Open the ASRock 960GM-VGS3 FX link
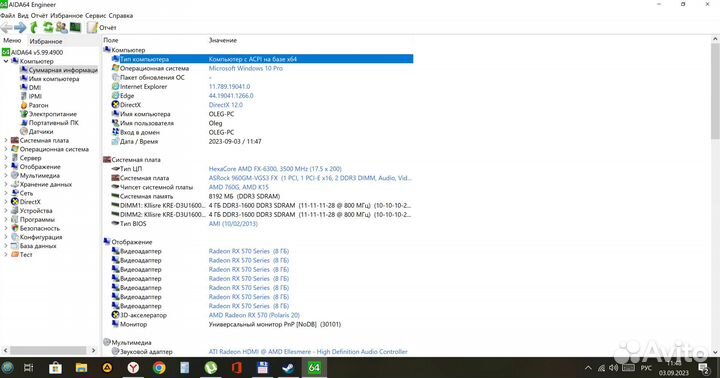Image resolution: width=720 pixels, height=378 pixels. (310, 178)
